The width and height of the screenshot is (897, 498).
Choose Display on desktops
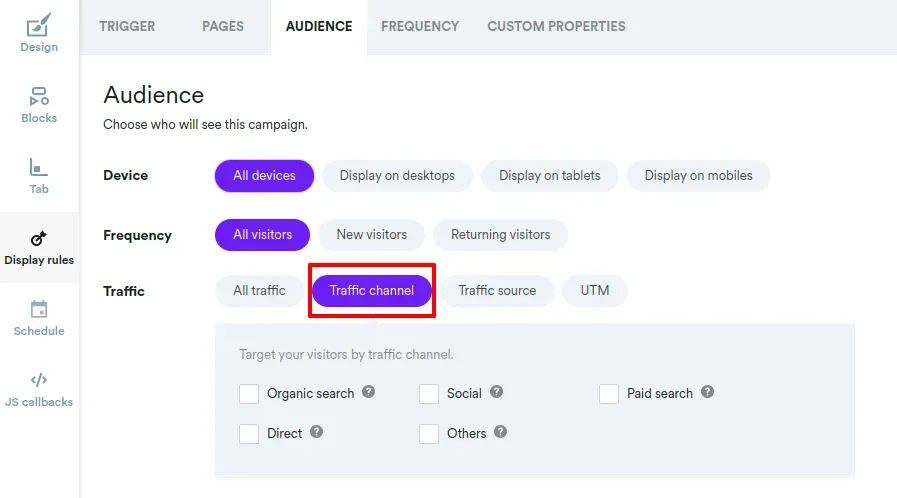[x=397, y=176]
